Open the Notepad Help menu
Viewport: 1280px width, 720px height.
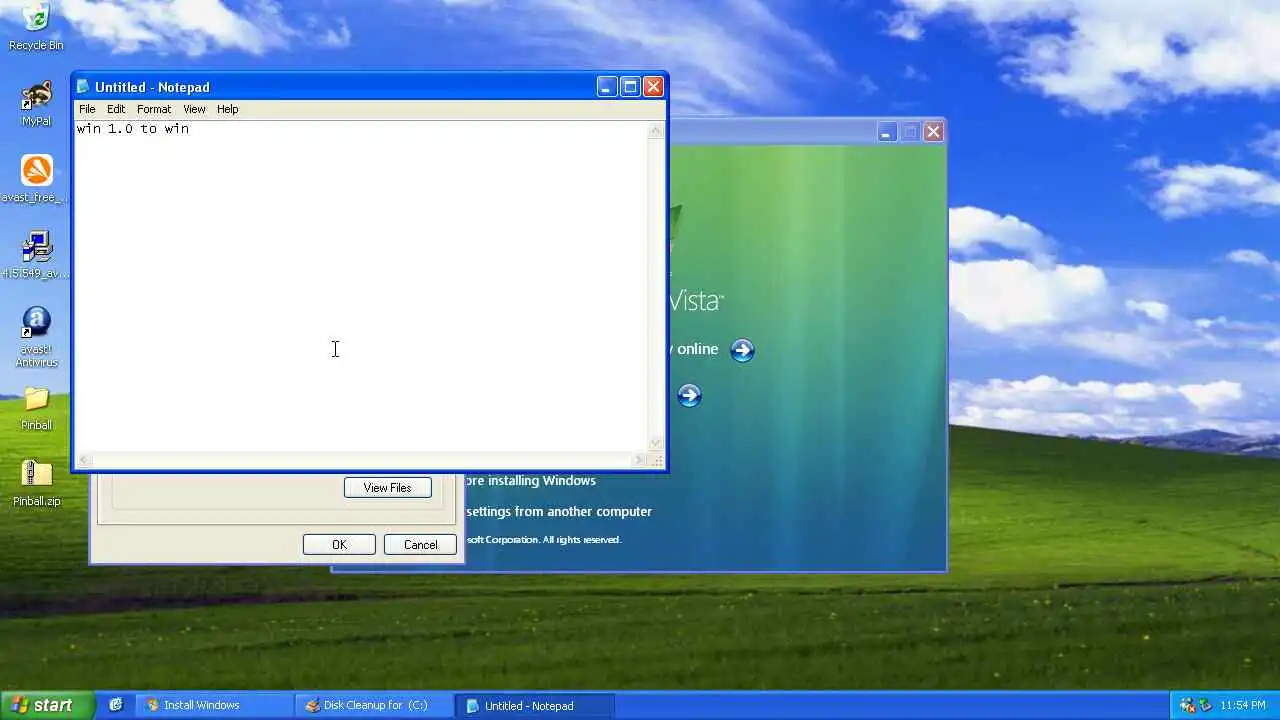(227, 109)
